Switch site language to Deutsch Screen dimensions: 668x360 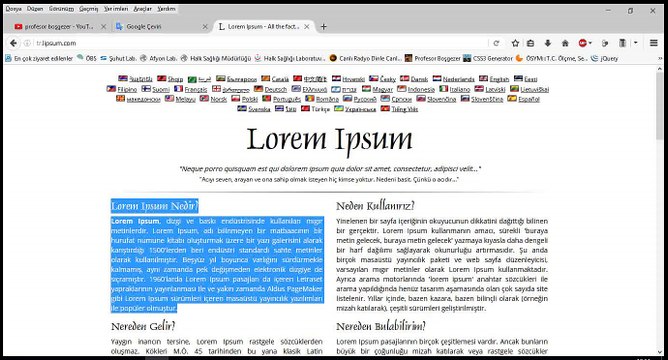(x=276, y=89)
